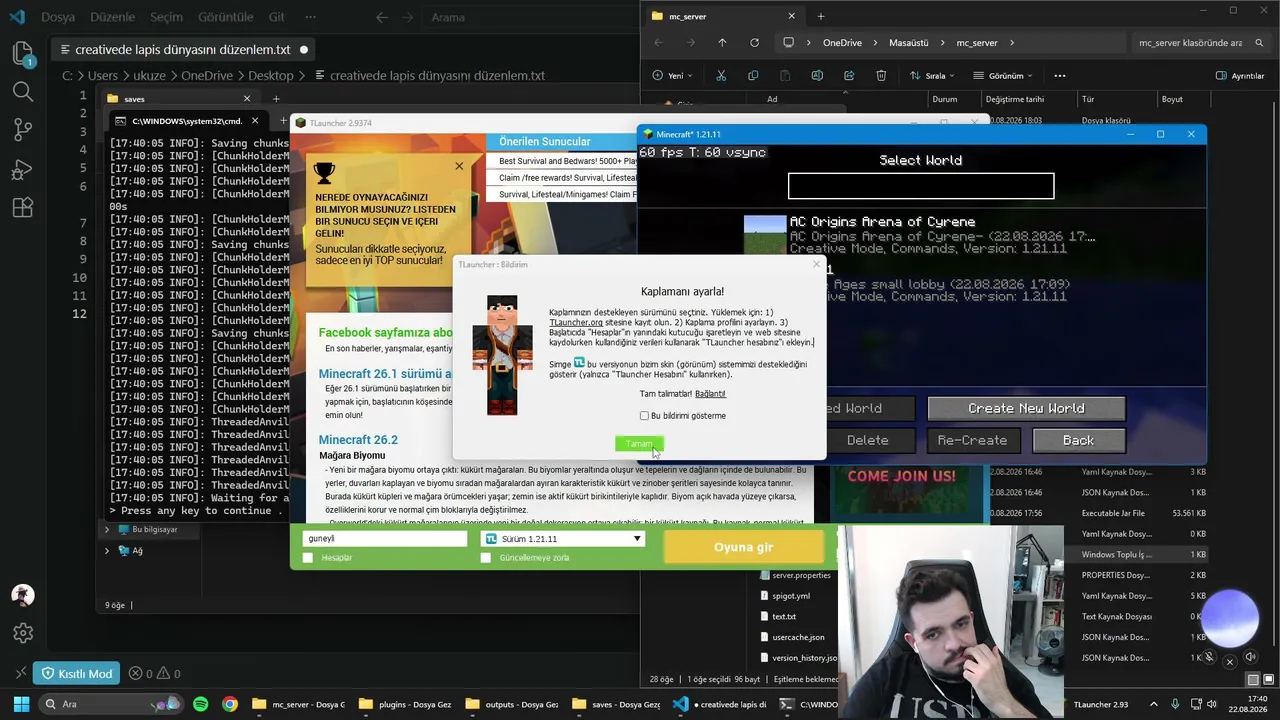Select the usercache.json file row

point(798,637)
